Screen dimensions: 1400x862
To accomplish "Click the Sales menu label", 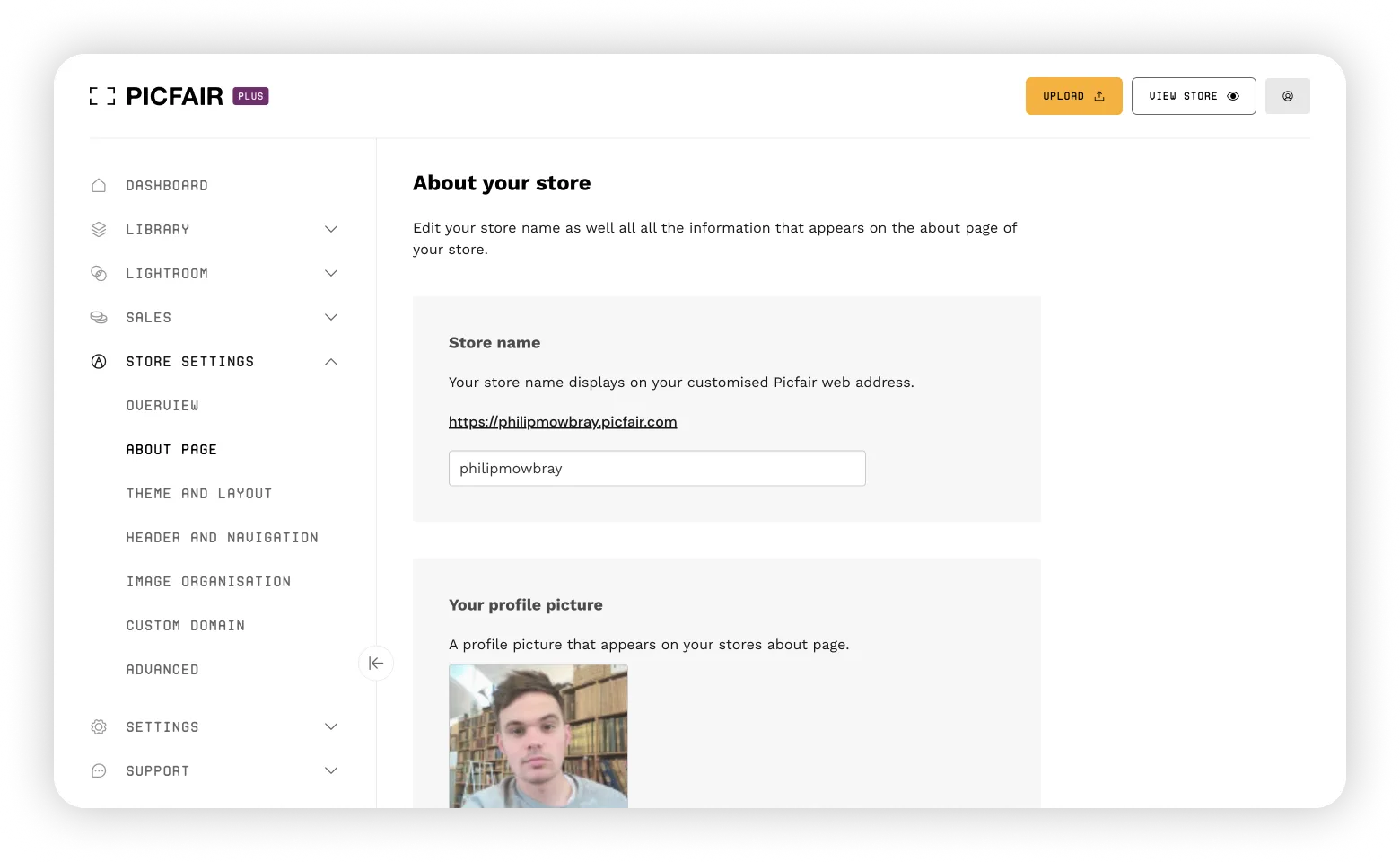I will [149, 318].
